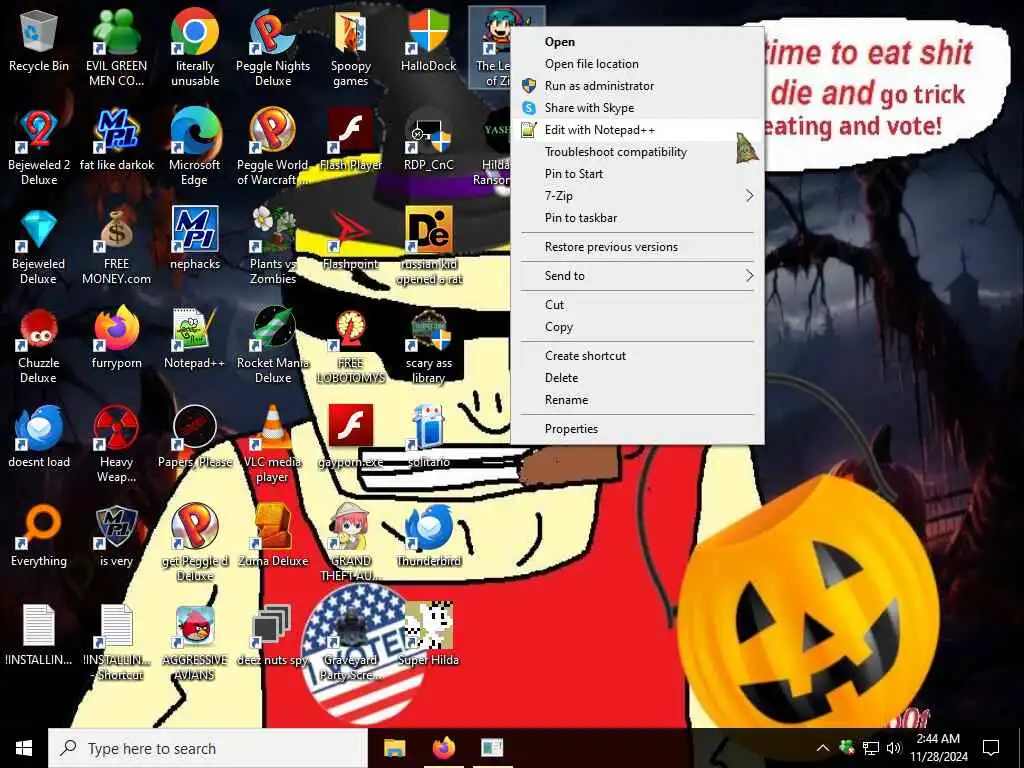The height and width of the screenshot is (768, 1024).
Task: Open the notification center
Action: click(x=991, y=748)
